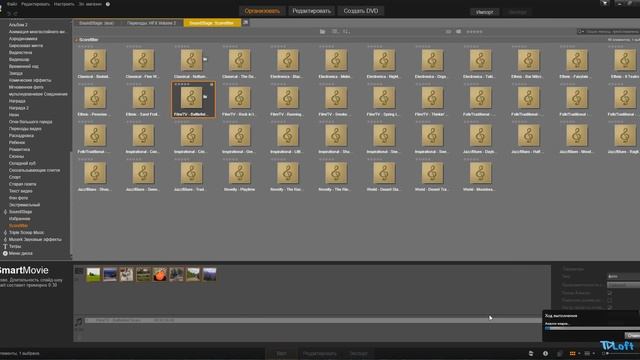Select Аэродинамика in the sidebar
Image resolution: width=640 pixels, height=360 pixels.
[23, 39]
